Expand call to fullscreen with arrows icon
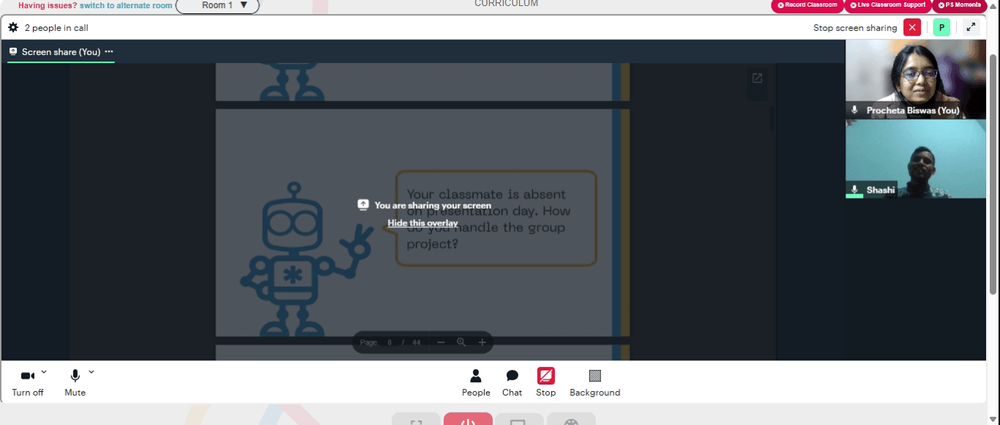 (x=971, y=27)
